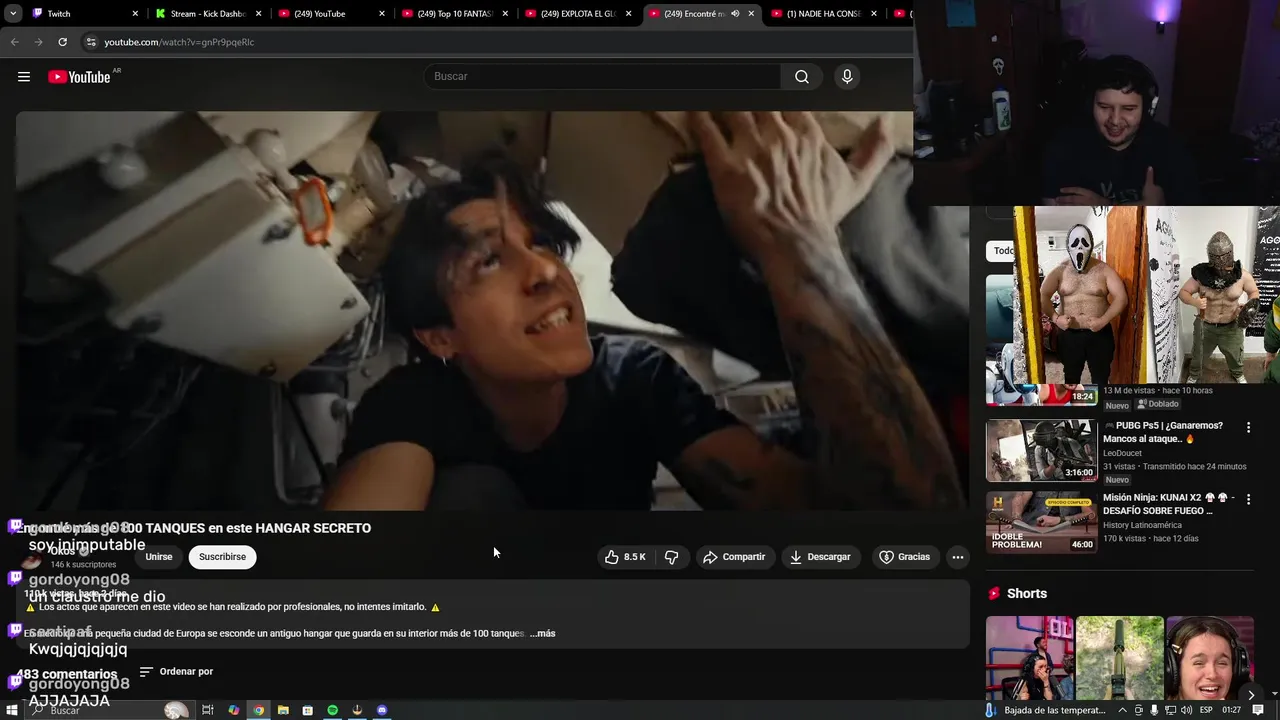Reload the page in browser toolbar
Screen dimensions: 1280x720
click(x=62, y=42)
